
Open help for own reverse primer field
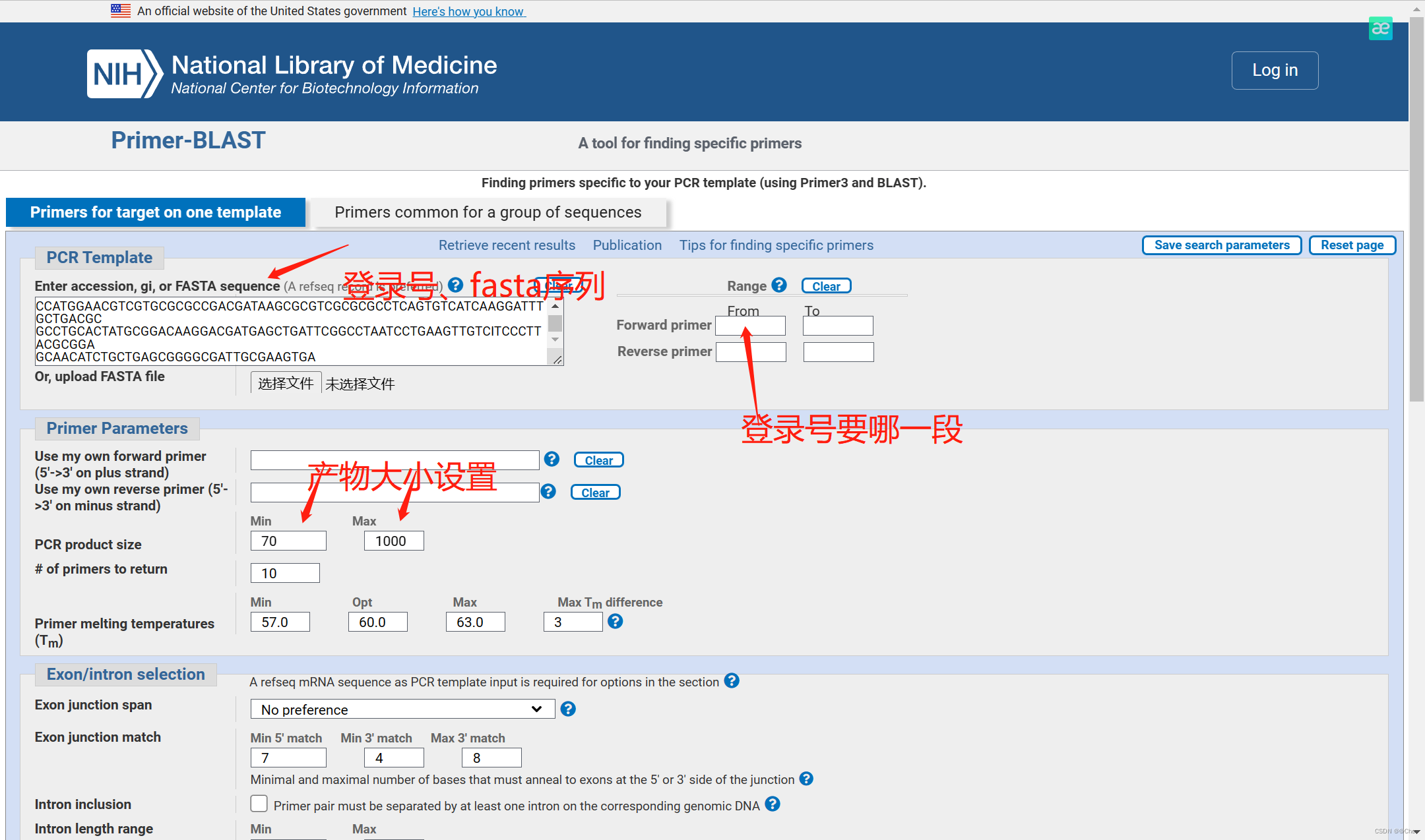click(x=548, y=492)
